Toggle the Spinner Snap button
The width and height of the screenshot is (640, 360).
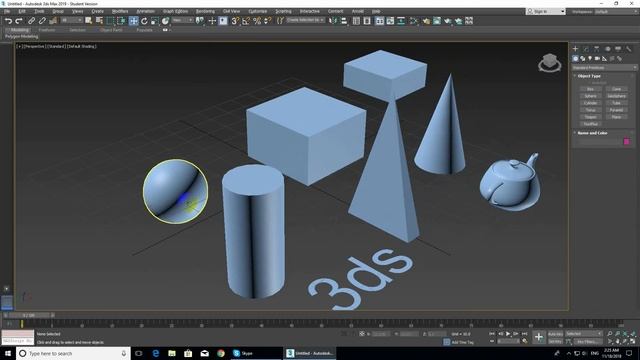tap(267, 21)
